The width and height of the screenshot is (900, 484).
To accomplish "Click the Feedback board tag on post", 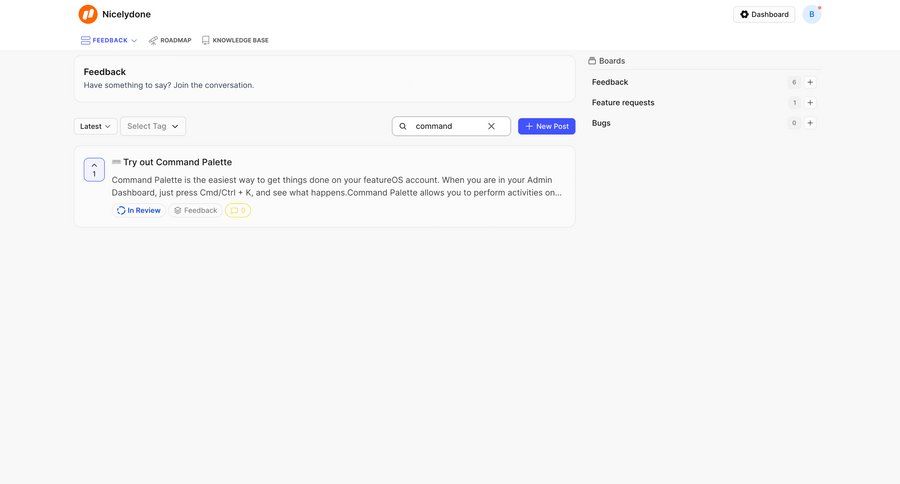I will pyautogui.click(x=196, y=211).
